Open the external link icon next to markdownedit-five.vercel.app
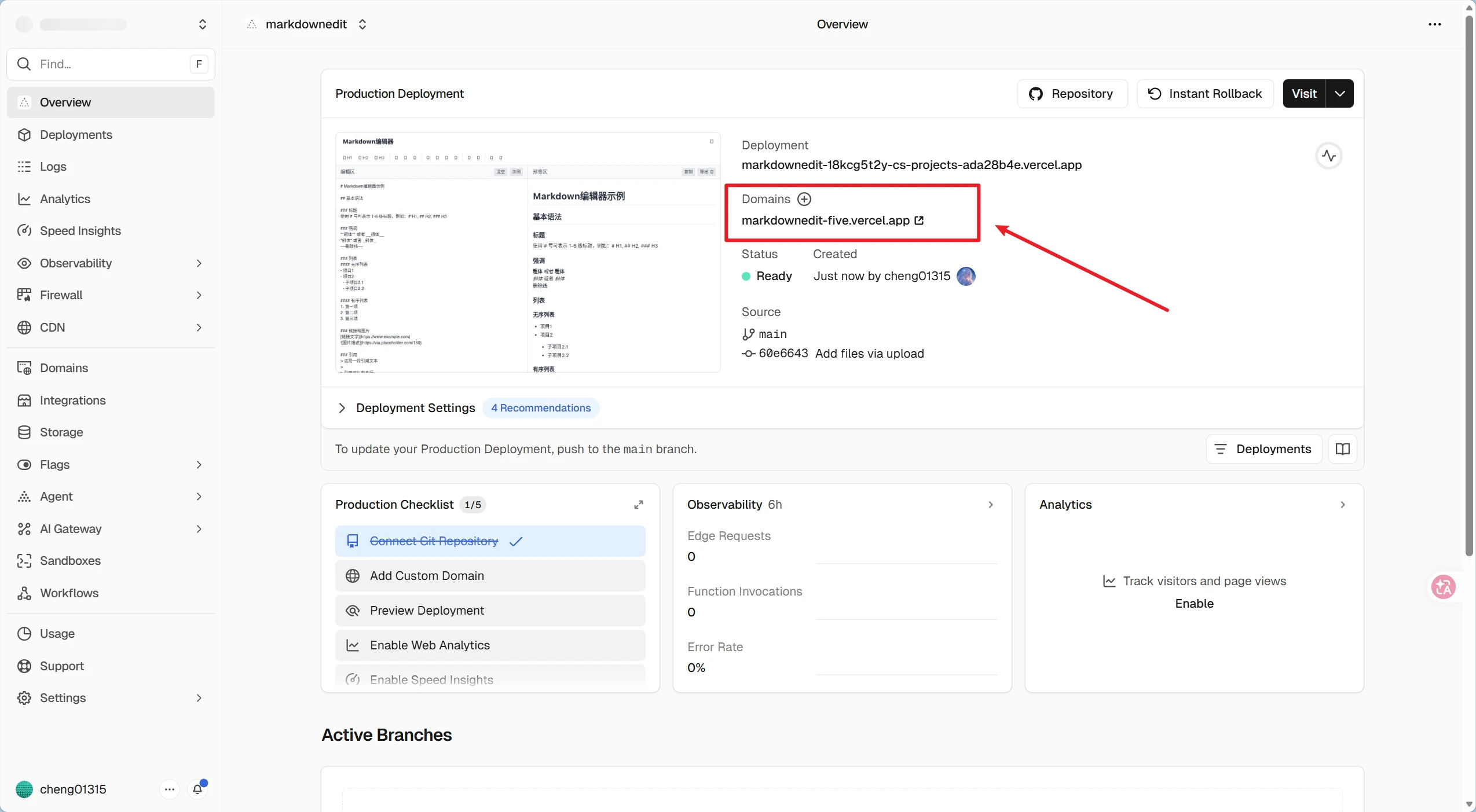1476x812 pixels. coord(919,221)
